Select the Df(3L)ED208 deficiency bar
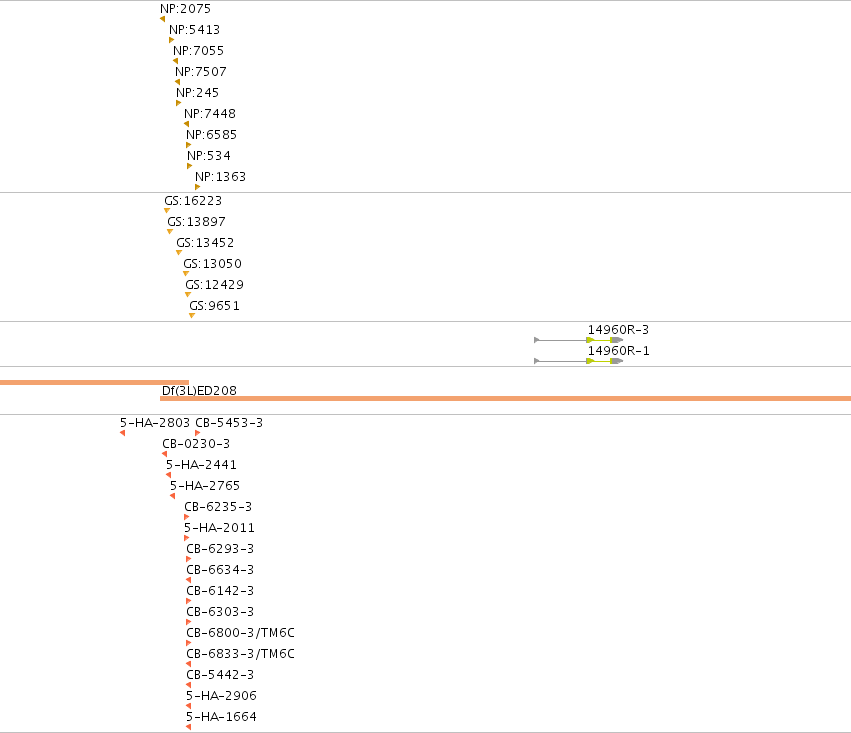This screenshot has width=851, height=733. click(505, 399)
